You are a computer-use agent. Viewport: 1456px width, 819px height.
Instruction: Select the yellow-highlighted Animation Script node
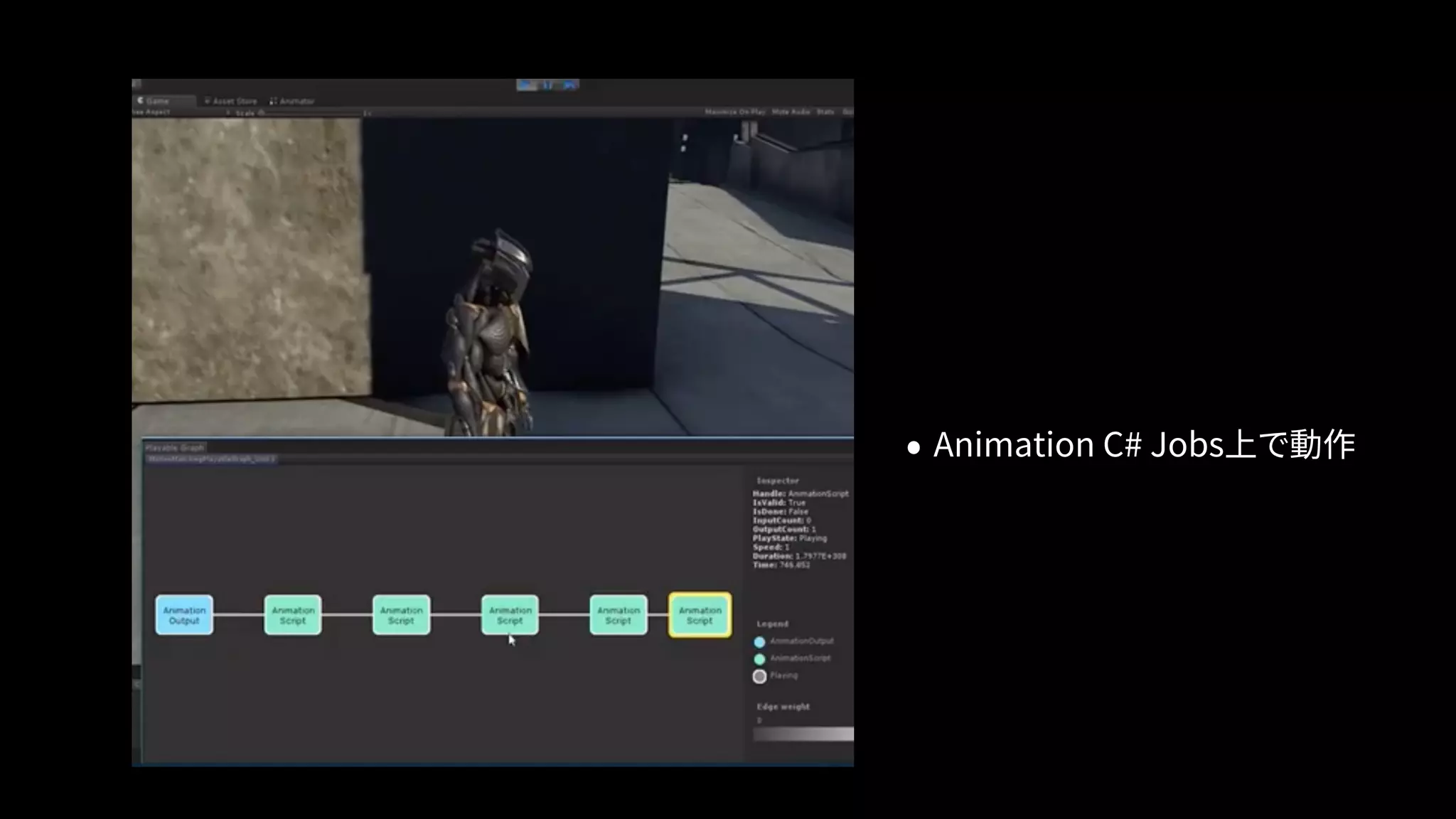(x=700, y=615)
